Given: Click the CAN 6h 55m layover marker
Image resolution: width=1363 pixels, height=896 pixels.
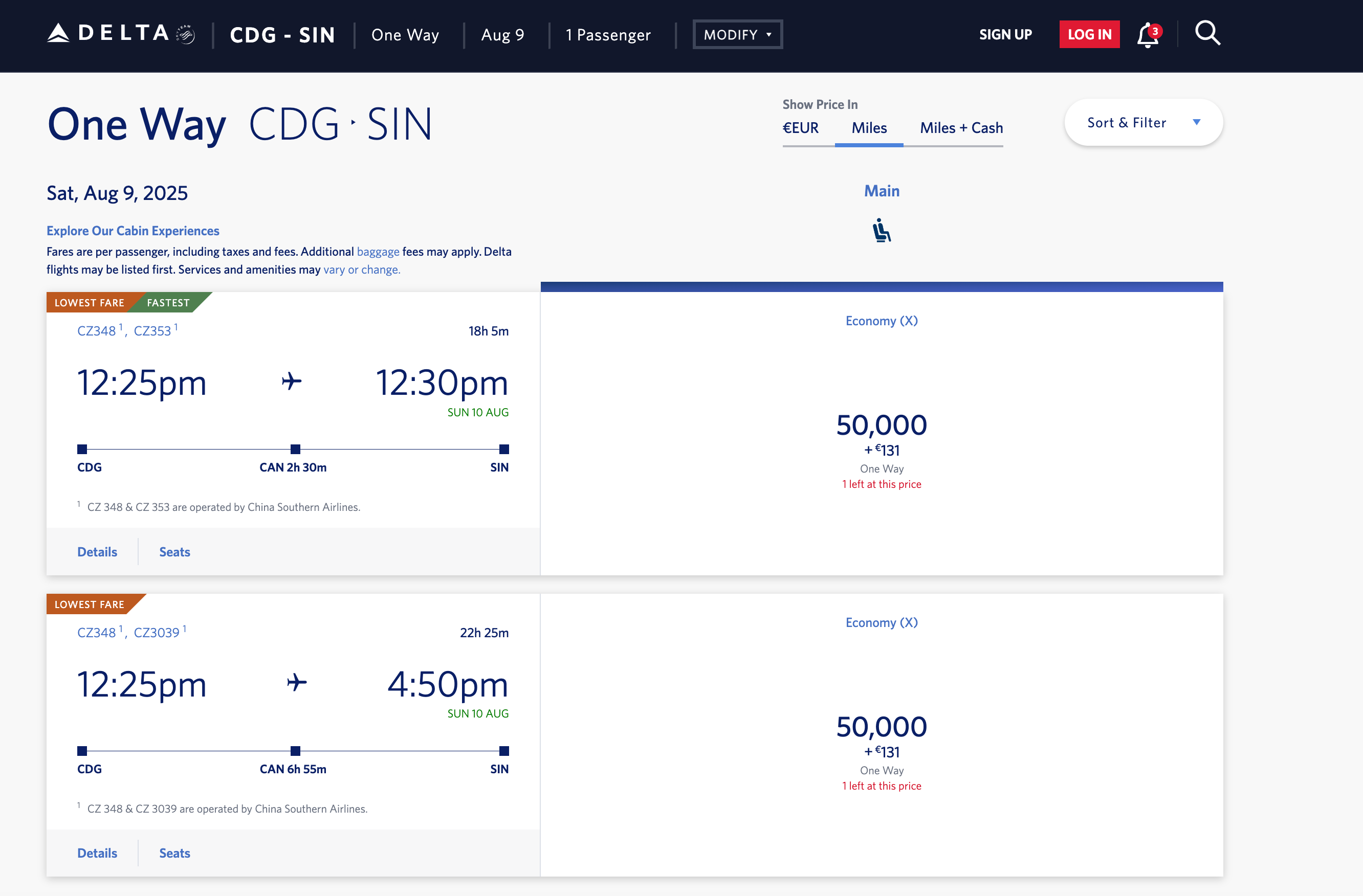Looking at the screenshot, I should click(295, 751).
